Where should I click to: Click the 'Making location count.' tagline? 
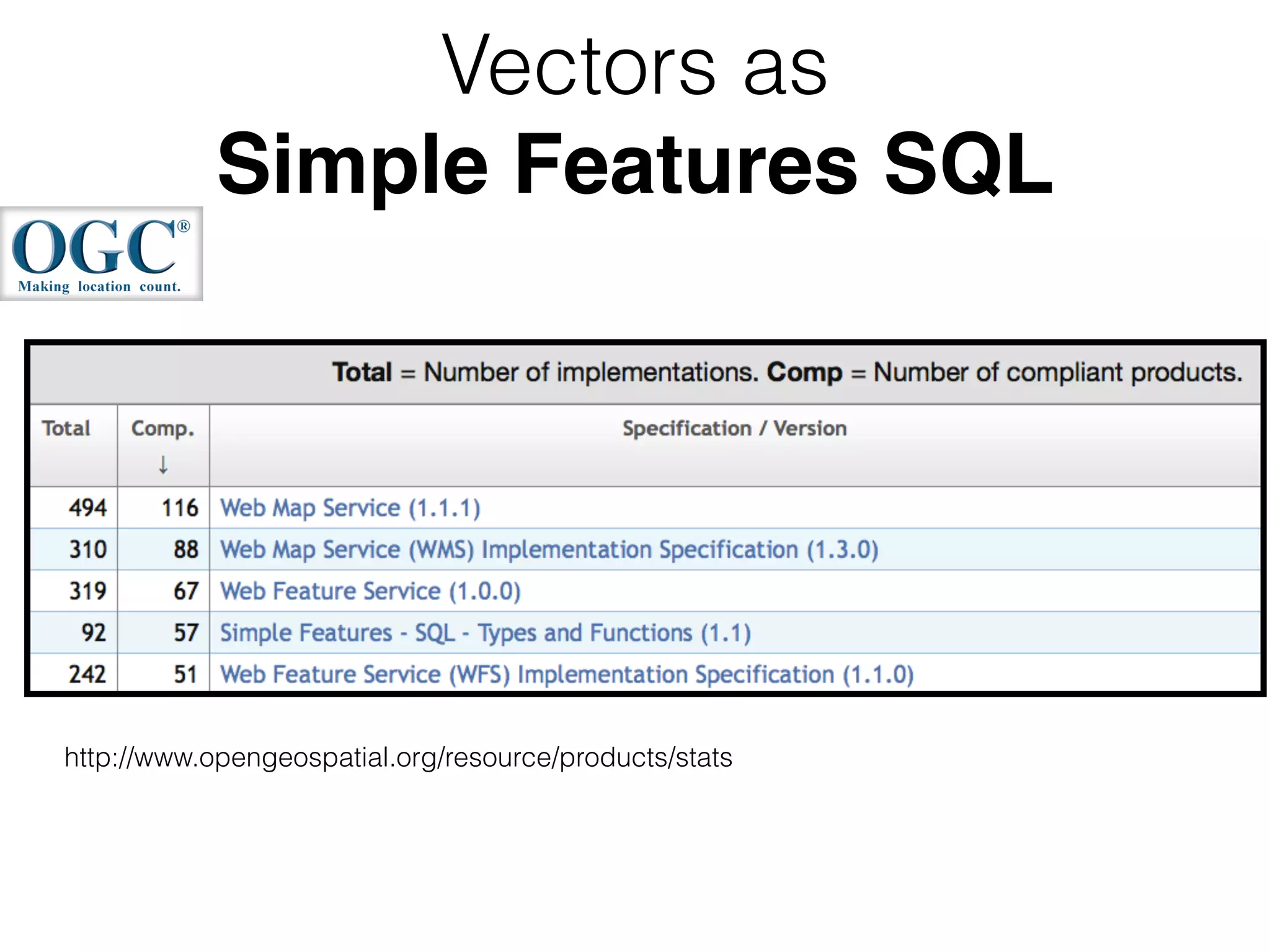[100, 286]
